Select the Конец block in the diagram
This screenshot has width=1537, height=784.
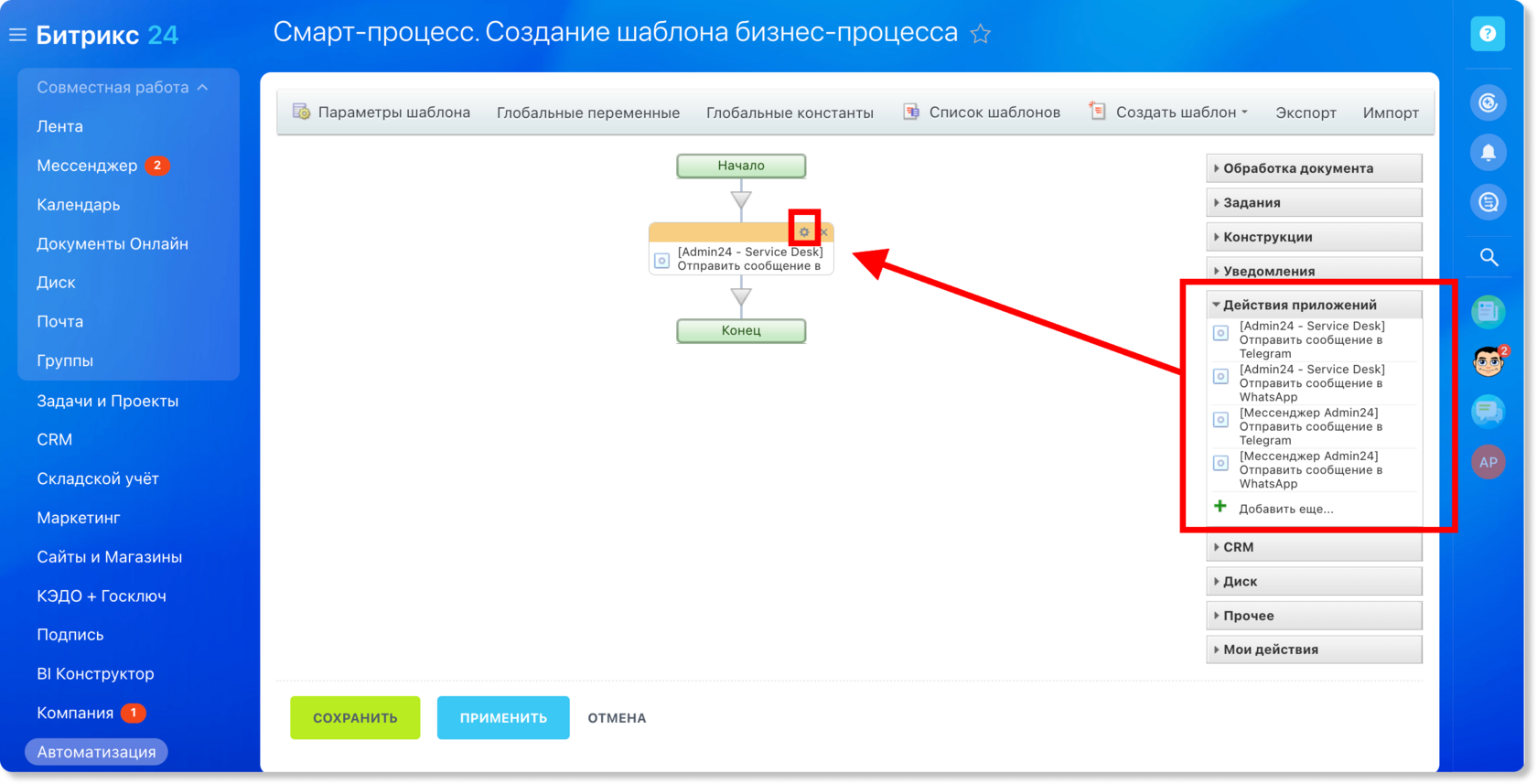[x=741, y=330]
